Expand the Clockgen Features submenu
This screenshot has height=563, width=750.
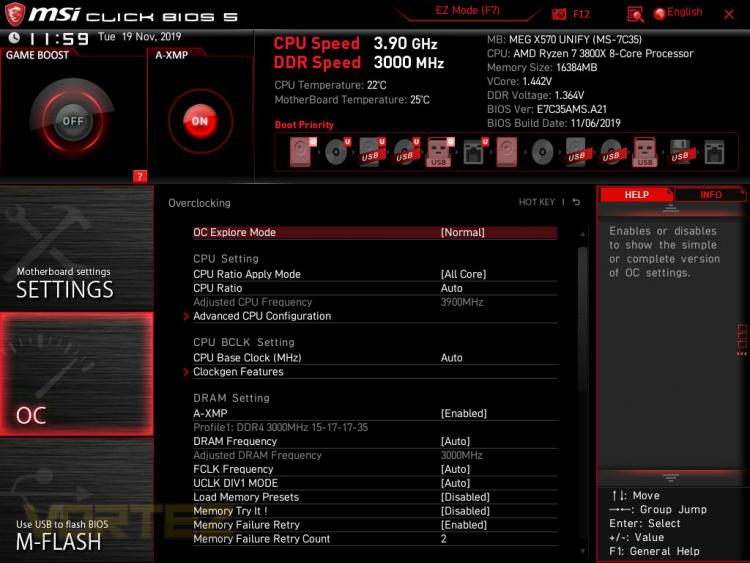pos(238,372)
